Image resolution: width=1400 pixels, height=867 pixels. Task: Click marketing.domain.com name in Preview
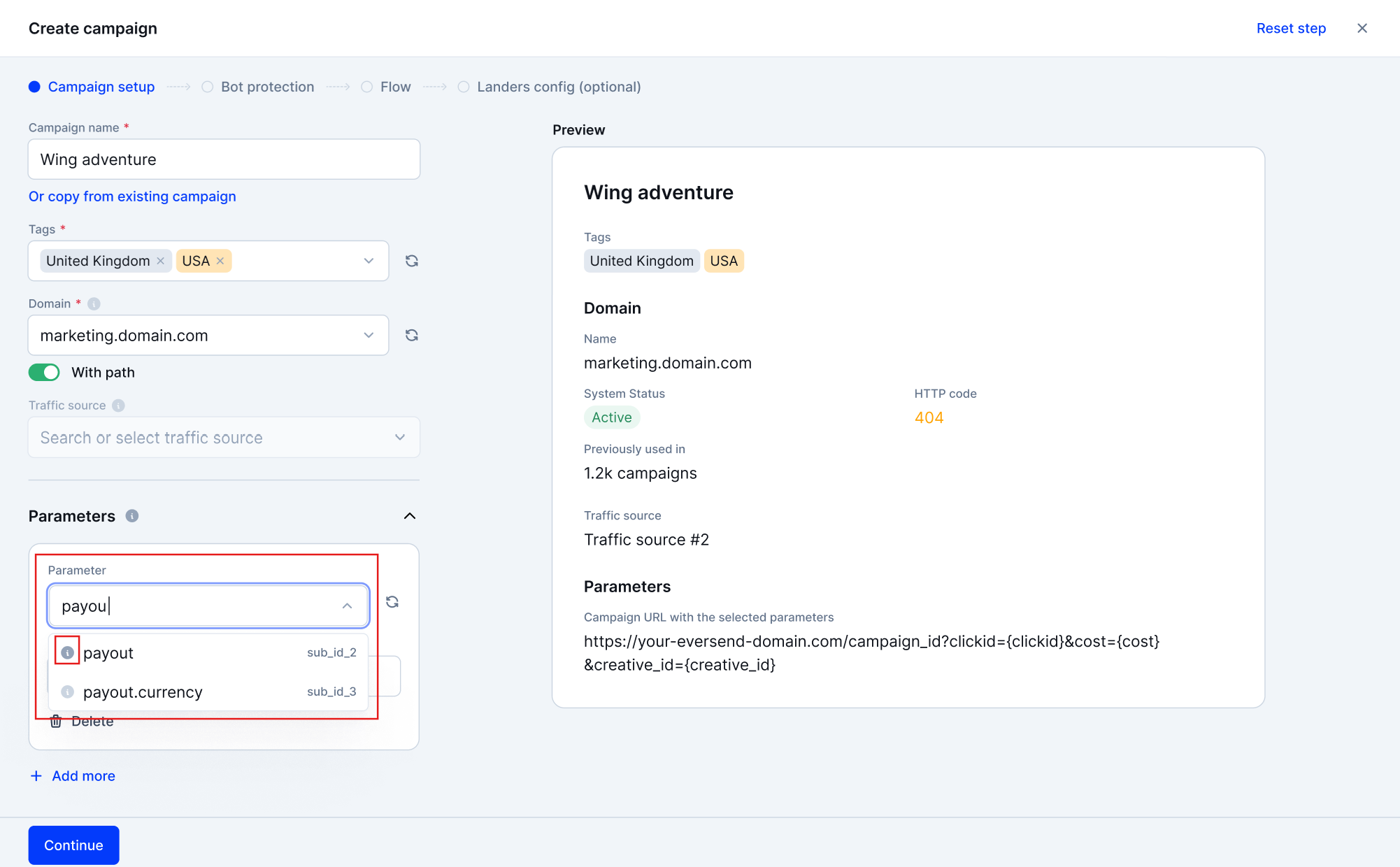point(668,363)
